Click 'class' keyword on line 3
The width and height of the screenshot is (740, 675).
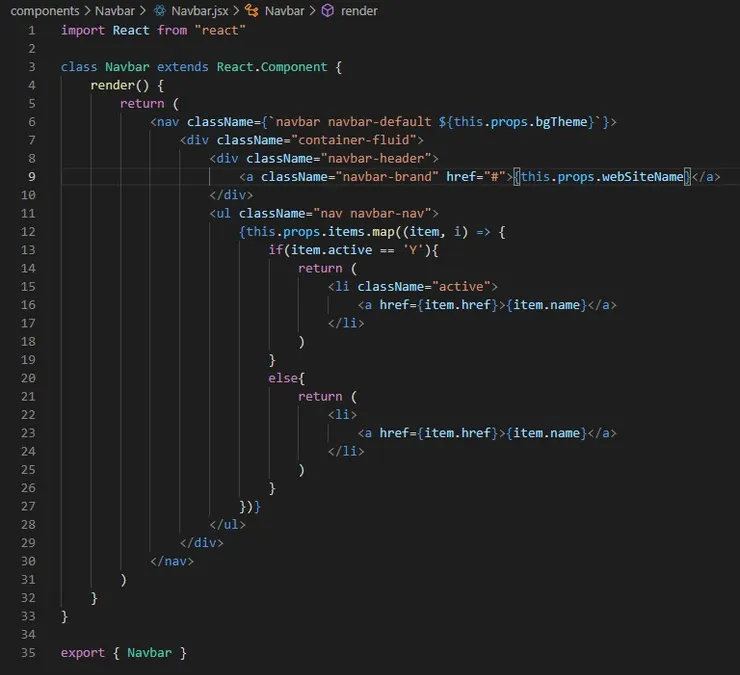point(79,67)
